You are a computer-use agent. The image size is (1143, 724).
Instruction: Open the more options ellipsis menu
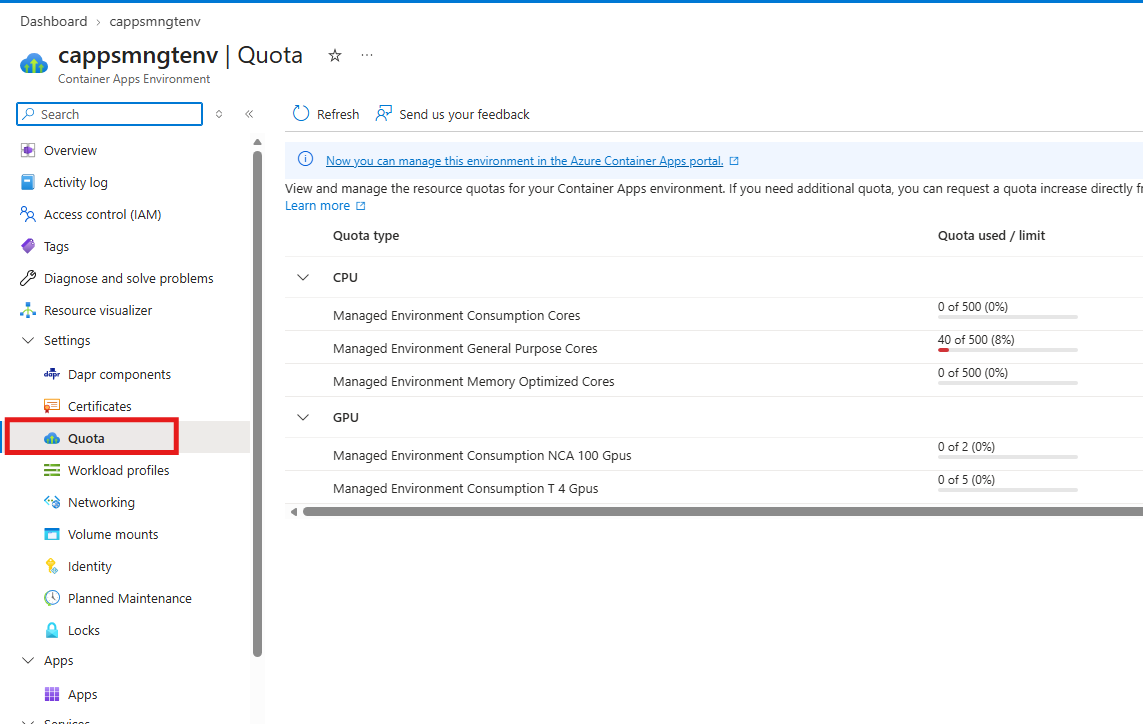point(367,55)
